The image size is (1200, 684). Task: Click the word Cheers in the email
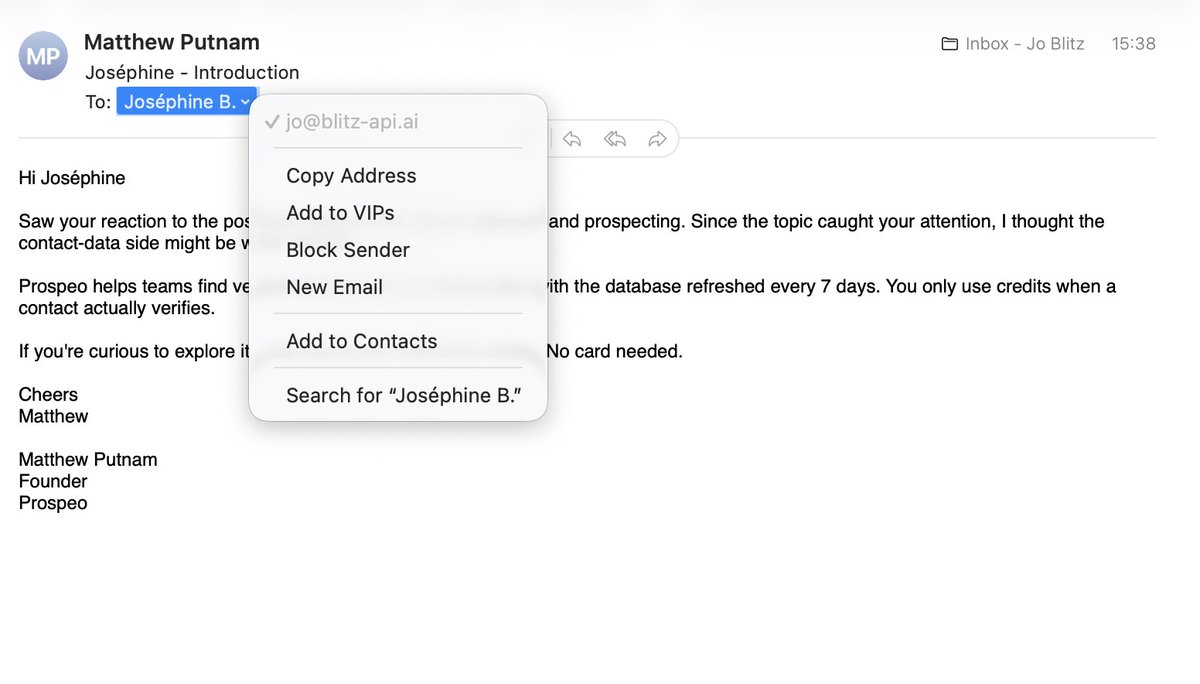48,394
